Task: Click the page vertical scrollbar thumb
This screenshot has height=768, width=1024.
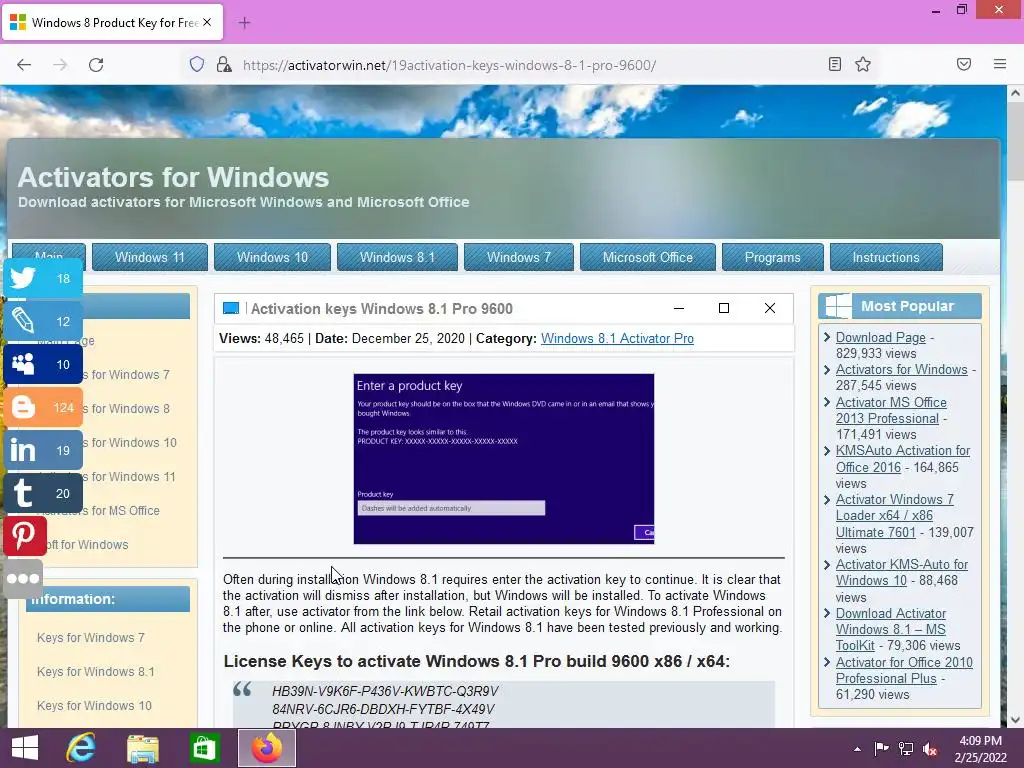Action: 1015,143
